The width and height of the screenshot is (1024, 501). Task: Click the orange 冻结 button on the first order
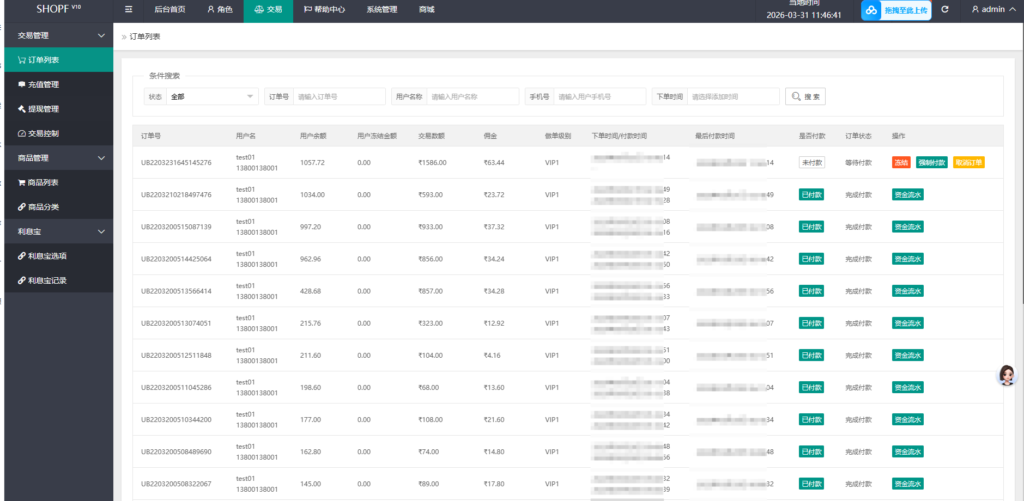(x=901, y=162)
